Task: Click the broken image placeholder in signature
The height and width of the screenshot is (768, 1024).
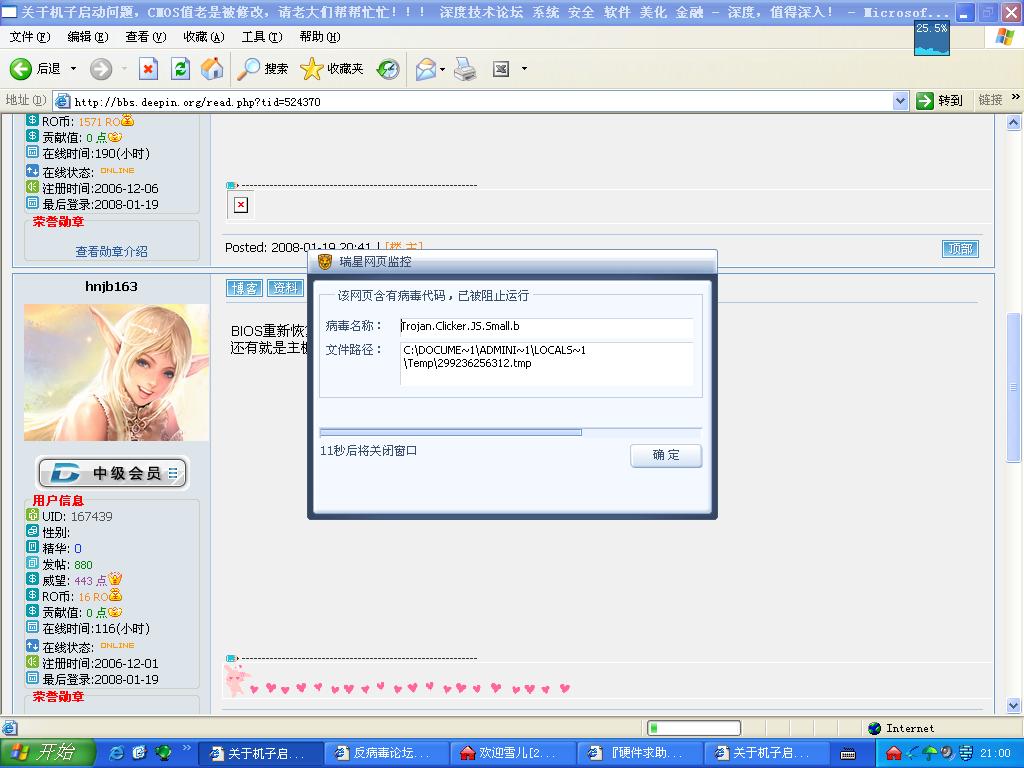Action: [241, 205]
